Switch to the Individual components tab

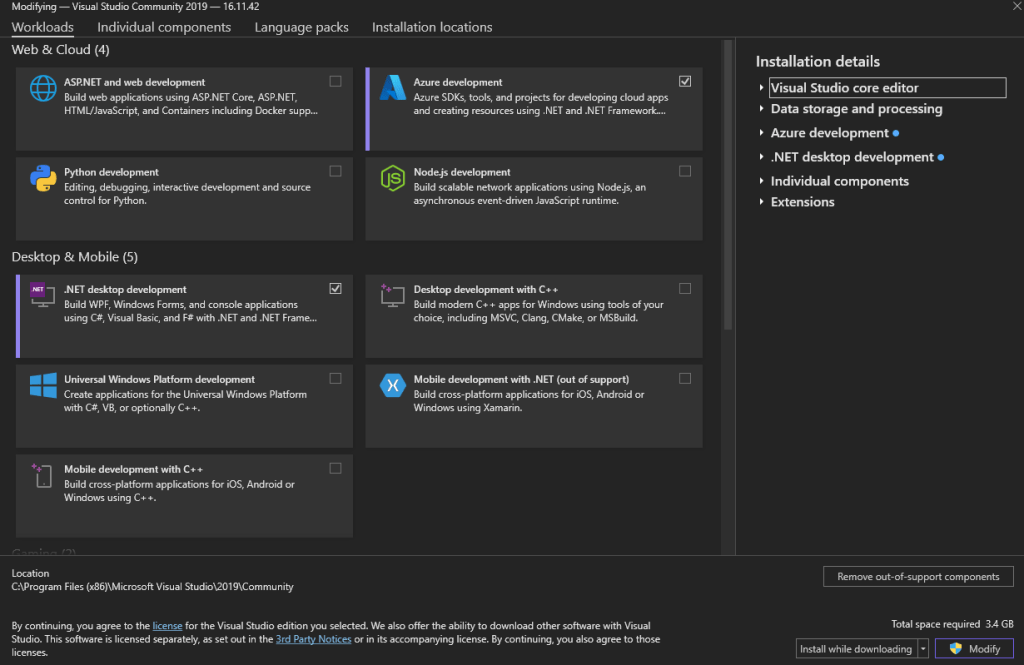[164, 27]
